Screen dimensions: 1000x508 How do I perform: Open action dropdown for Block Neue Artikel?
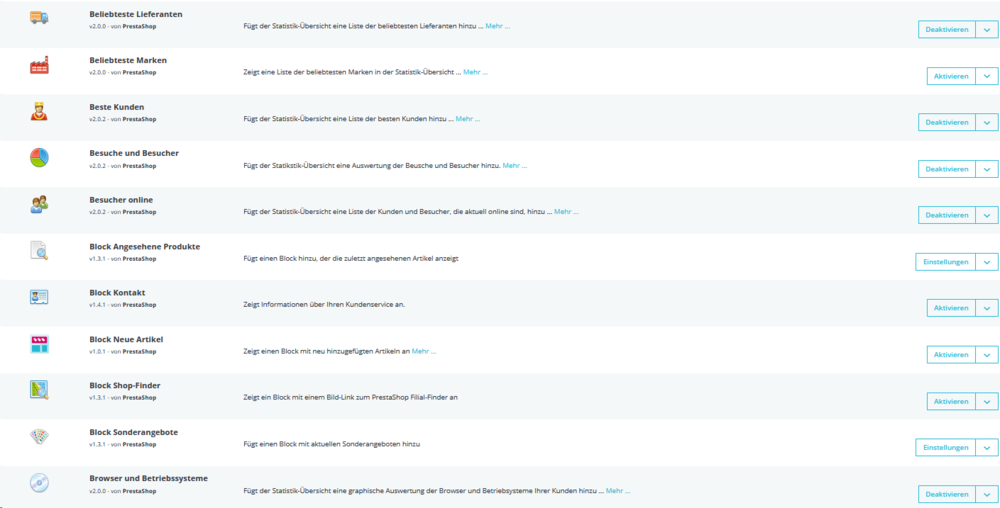click(x=987, y=354)
